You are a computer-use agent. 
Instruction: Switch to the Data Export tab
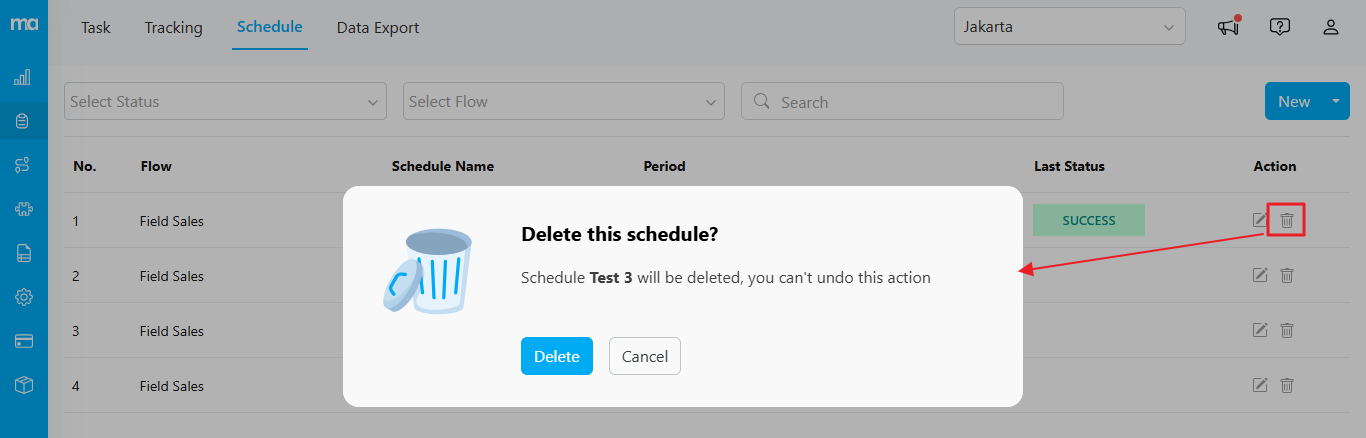378,28
